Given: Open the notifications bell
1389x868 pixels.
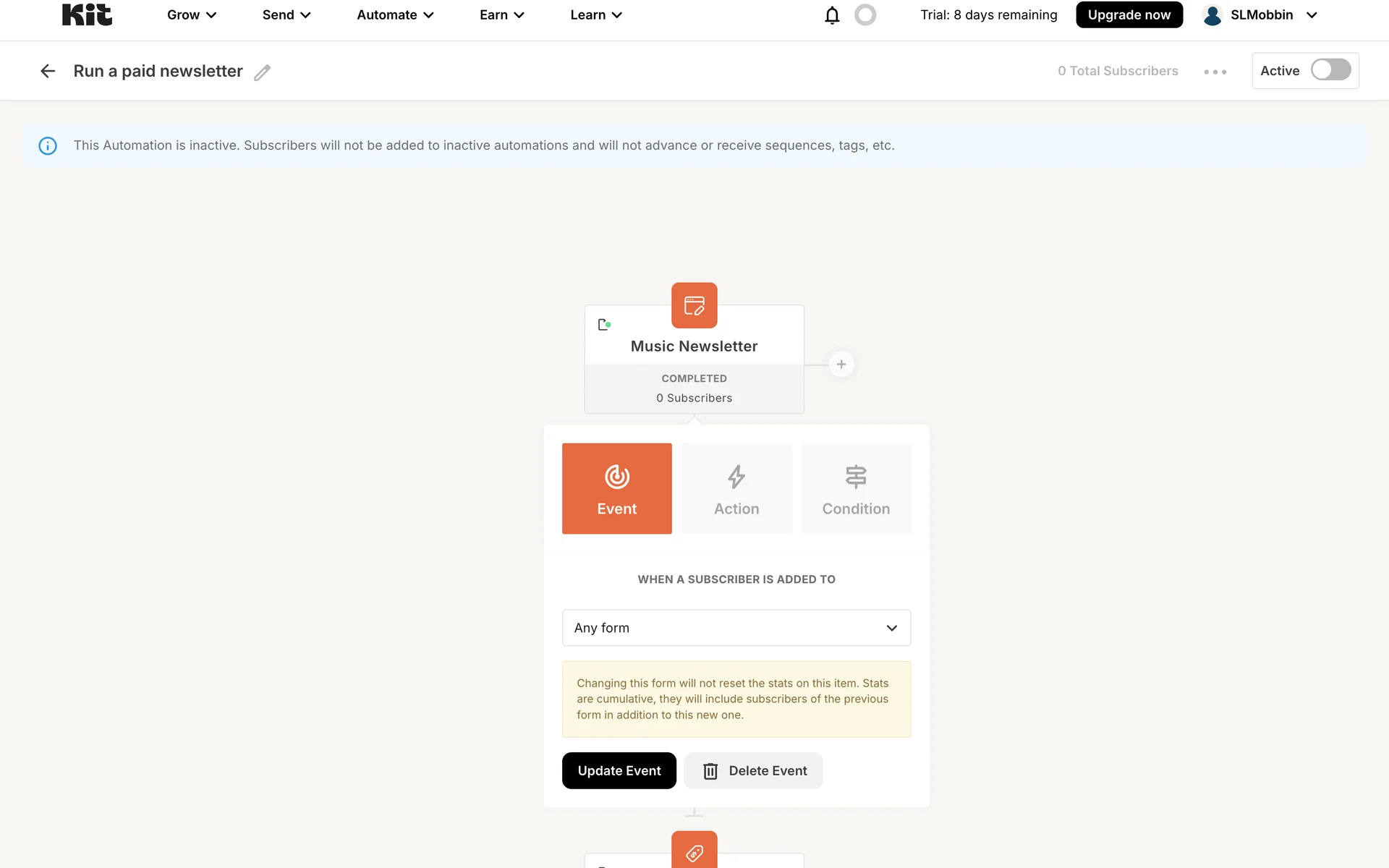Looking at the screenshot, I should pos(832,15).
